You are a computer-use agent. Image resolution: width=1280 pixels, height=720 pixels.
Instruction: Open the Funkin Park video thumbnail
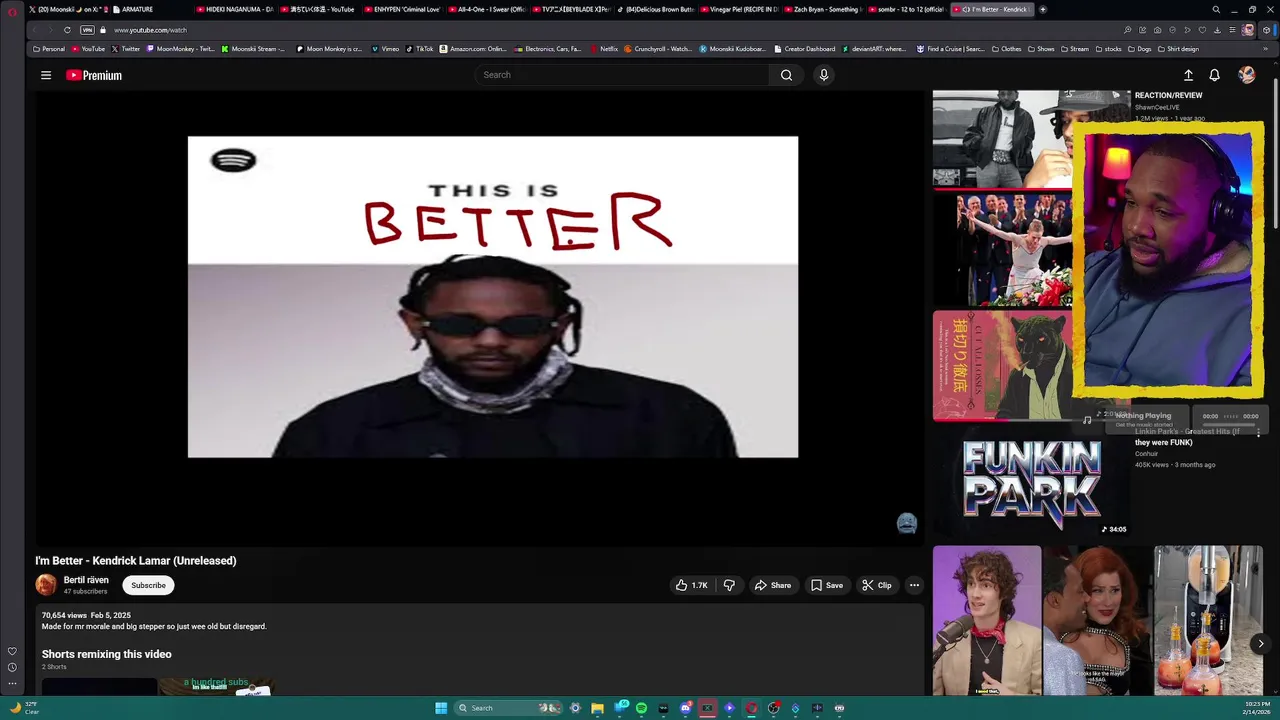1031,485
